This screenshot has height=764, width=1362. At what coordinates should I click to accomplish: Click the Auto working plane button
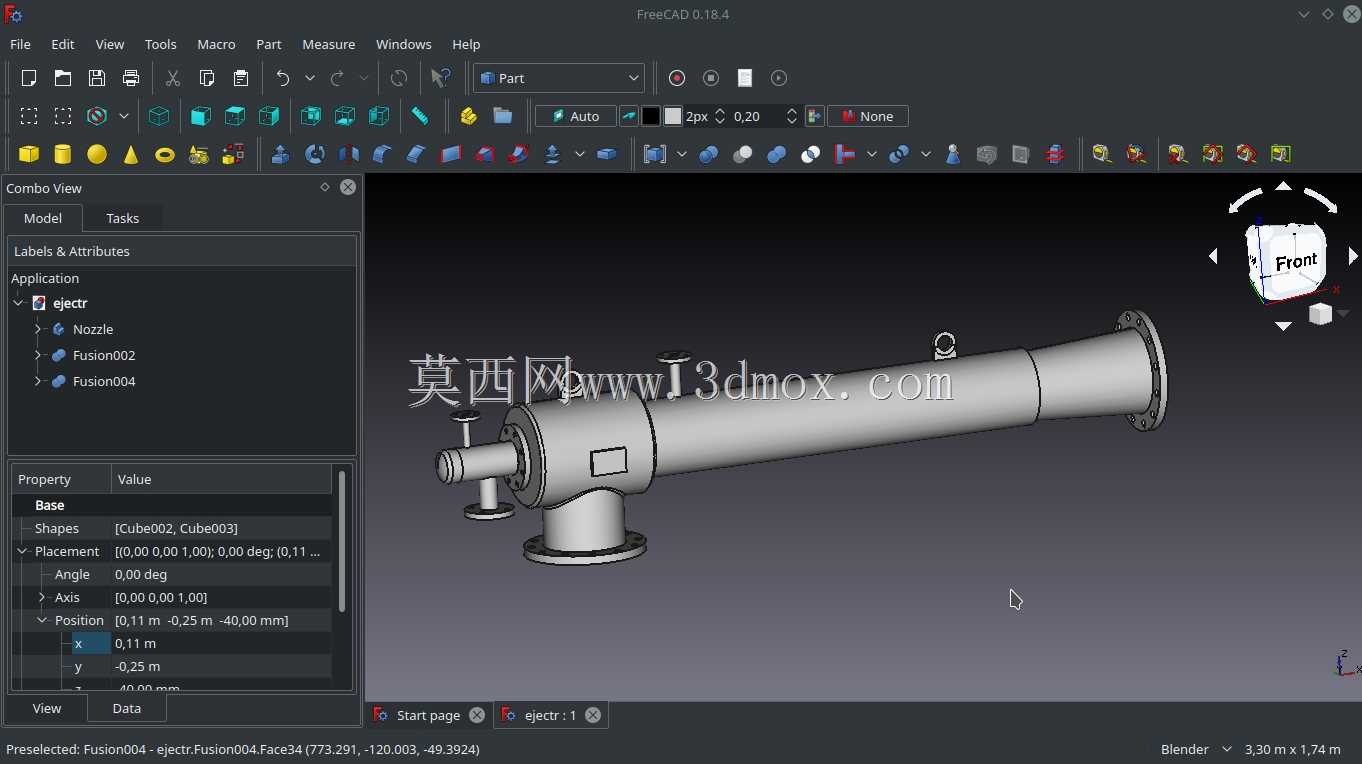tap(576, 116)
